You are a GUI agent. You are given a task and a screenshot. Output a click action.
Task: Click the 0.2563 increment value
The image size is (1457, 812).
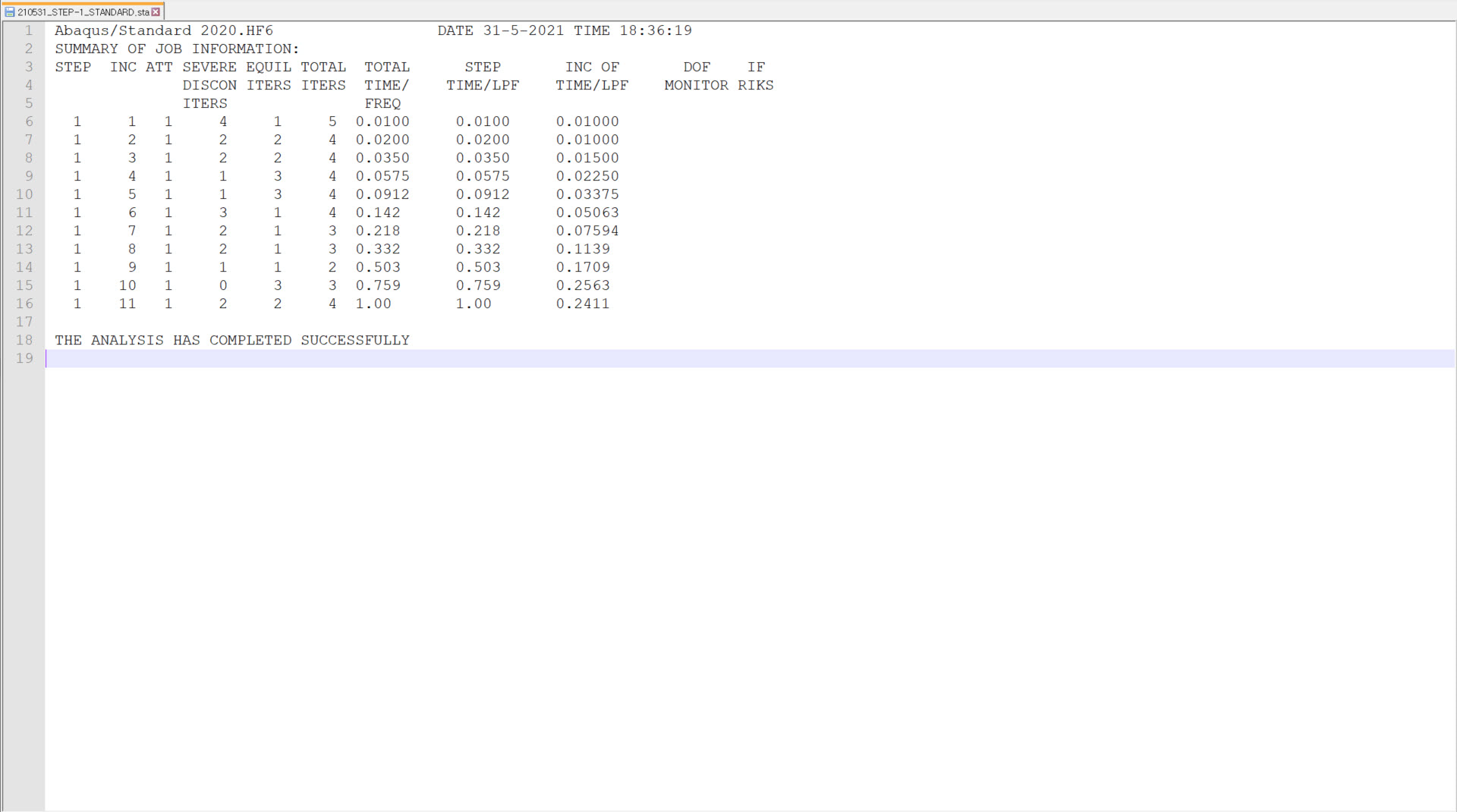[583, 285]
